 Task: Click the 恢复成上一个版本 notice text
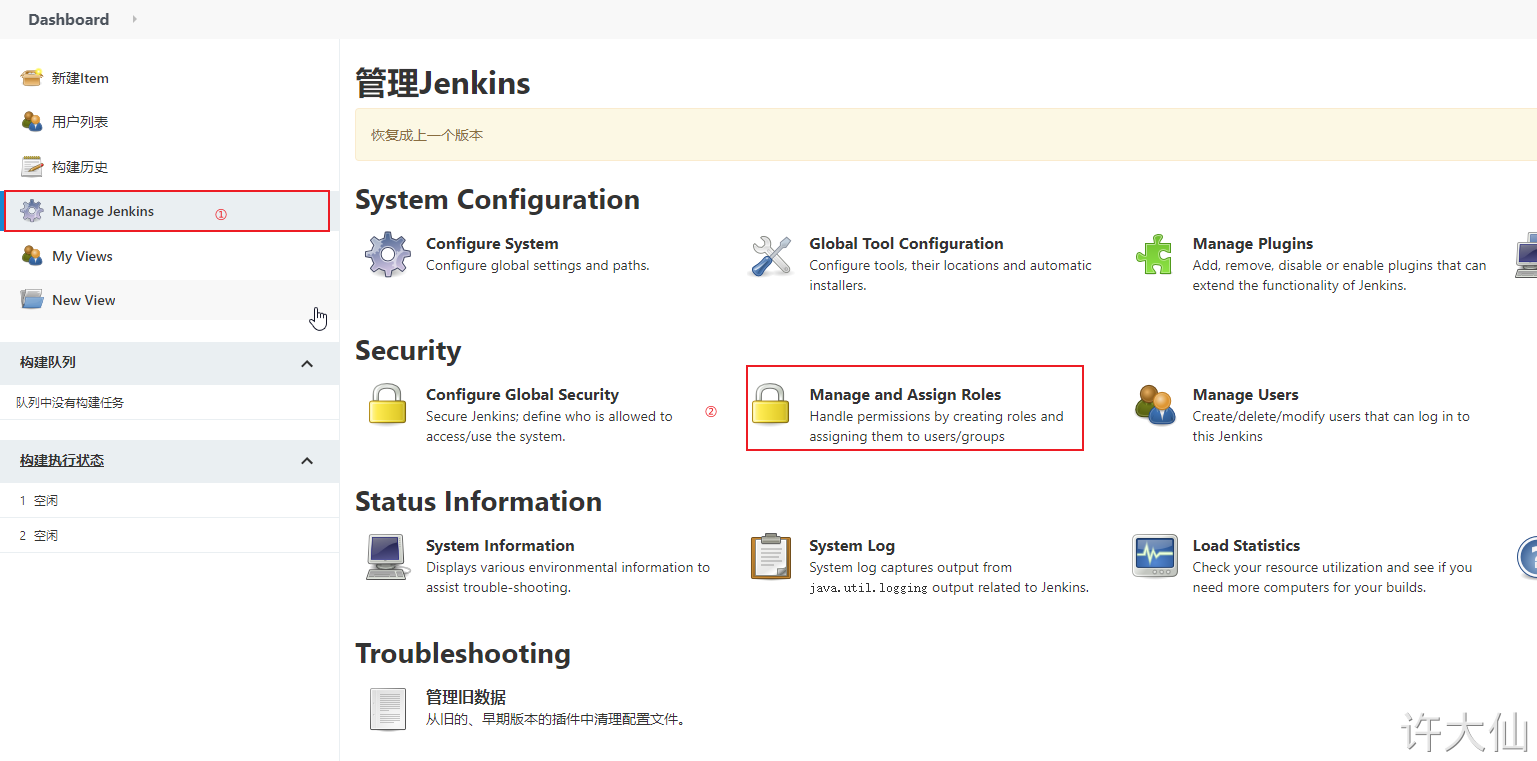tap(427, 134)
